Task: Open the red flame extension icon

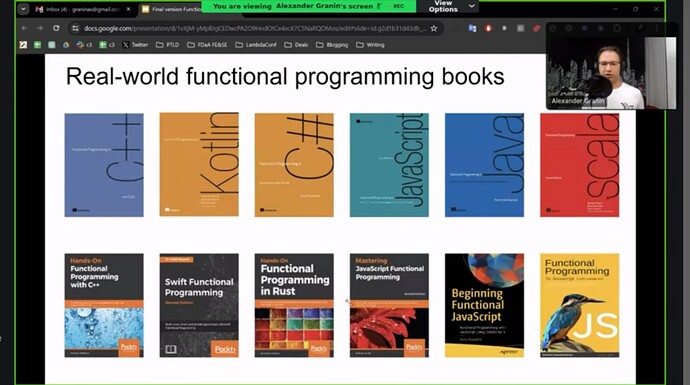Action: coord(488,28)
